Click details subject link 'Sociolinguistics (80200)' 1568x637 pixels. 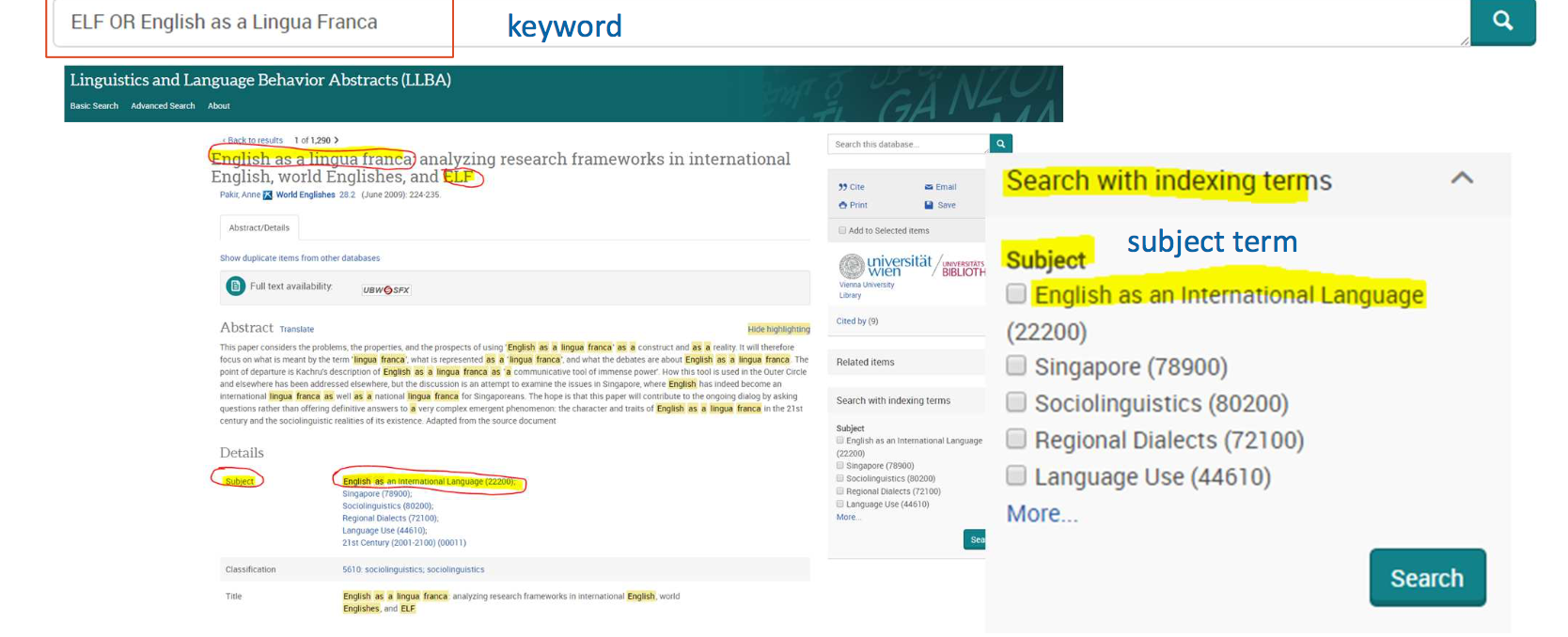point(387,505)
